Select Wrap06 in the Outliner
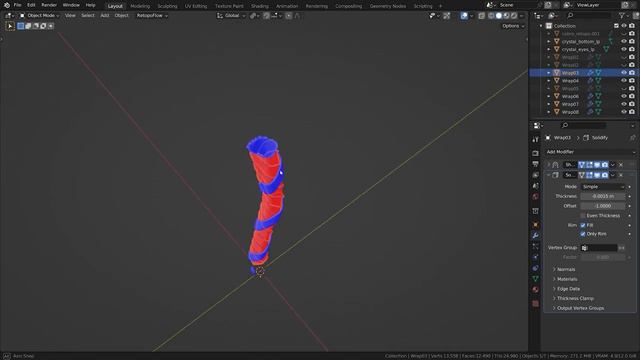Viewport: 640px width, 360px height. click(x=570, y=96)
